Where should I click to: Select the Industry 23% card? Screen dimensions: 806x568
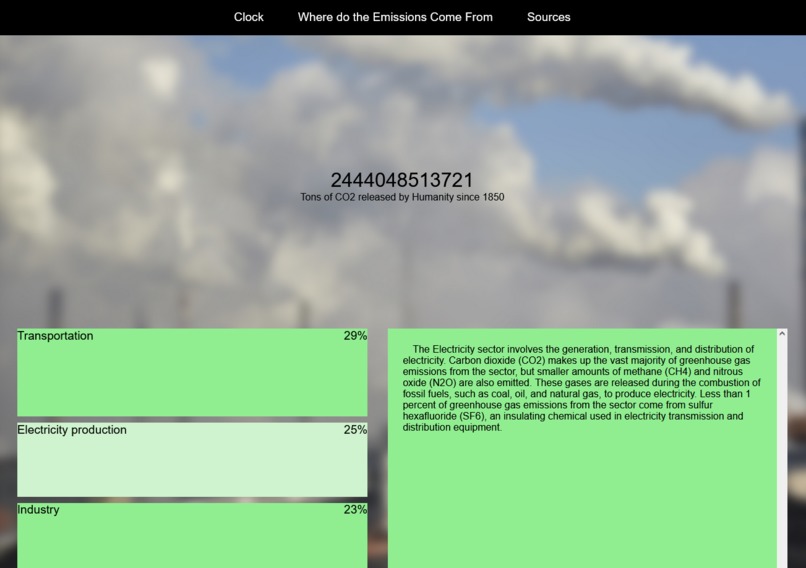[x=192, y=536]
